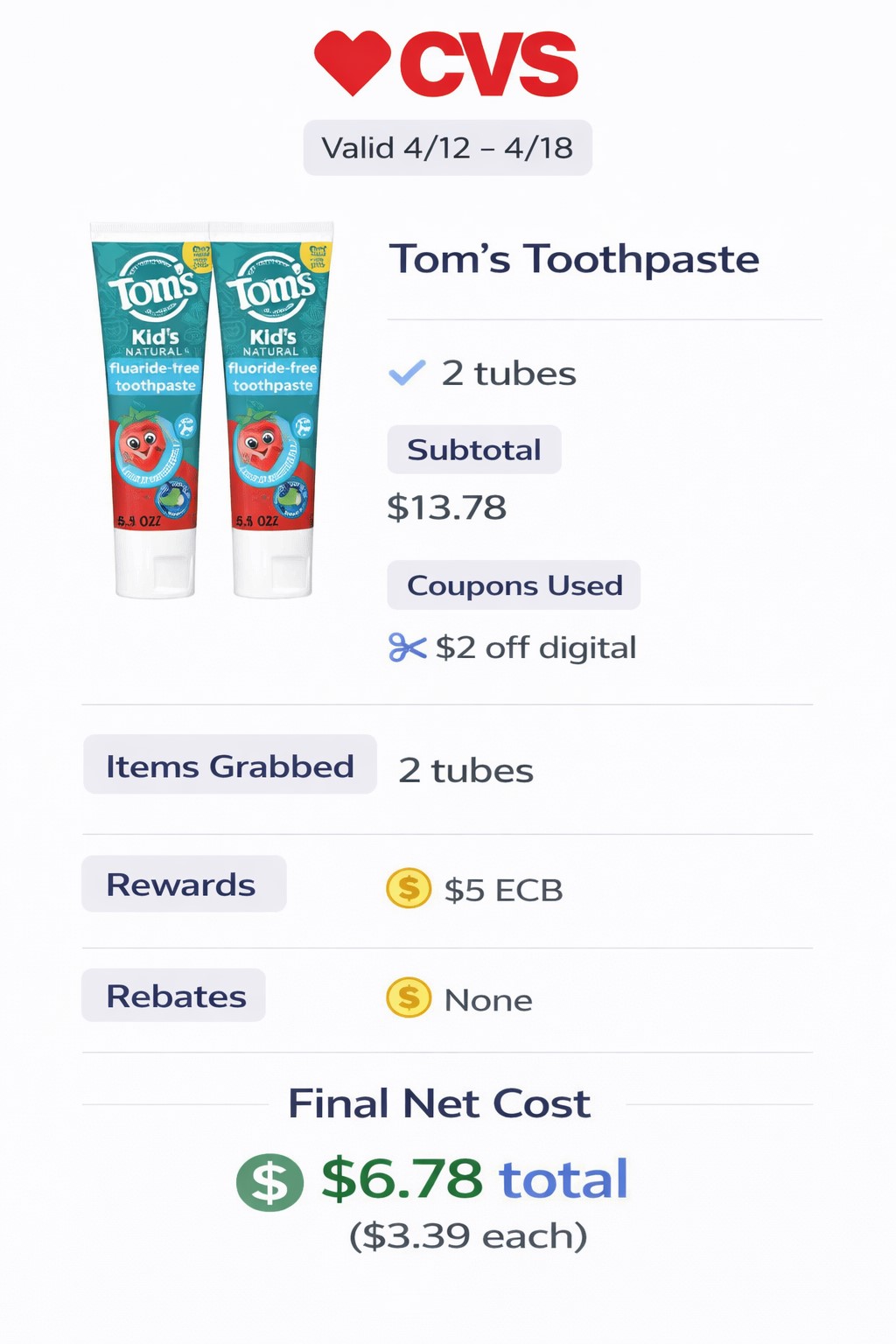Select the Valid 4/12 – 4/18 date badge

pos(447,148)
